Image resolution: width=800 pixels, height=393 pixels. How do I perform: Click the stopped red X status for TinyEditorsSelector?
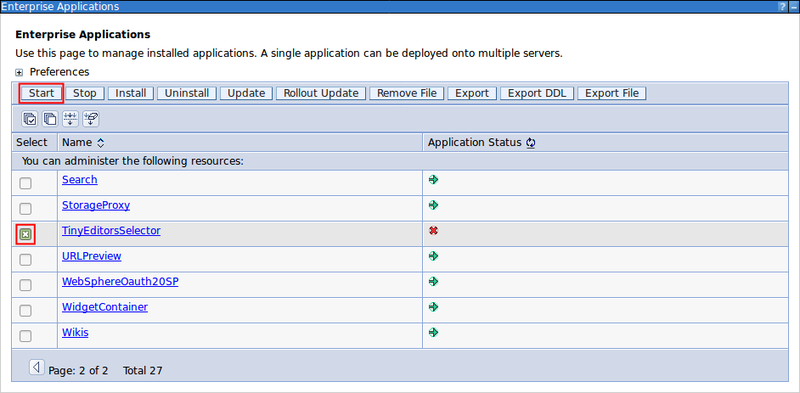[434, 231]
